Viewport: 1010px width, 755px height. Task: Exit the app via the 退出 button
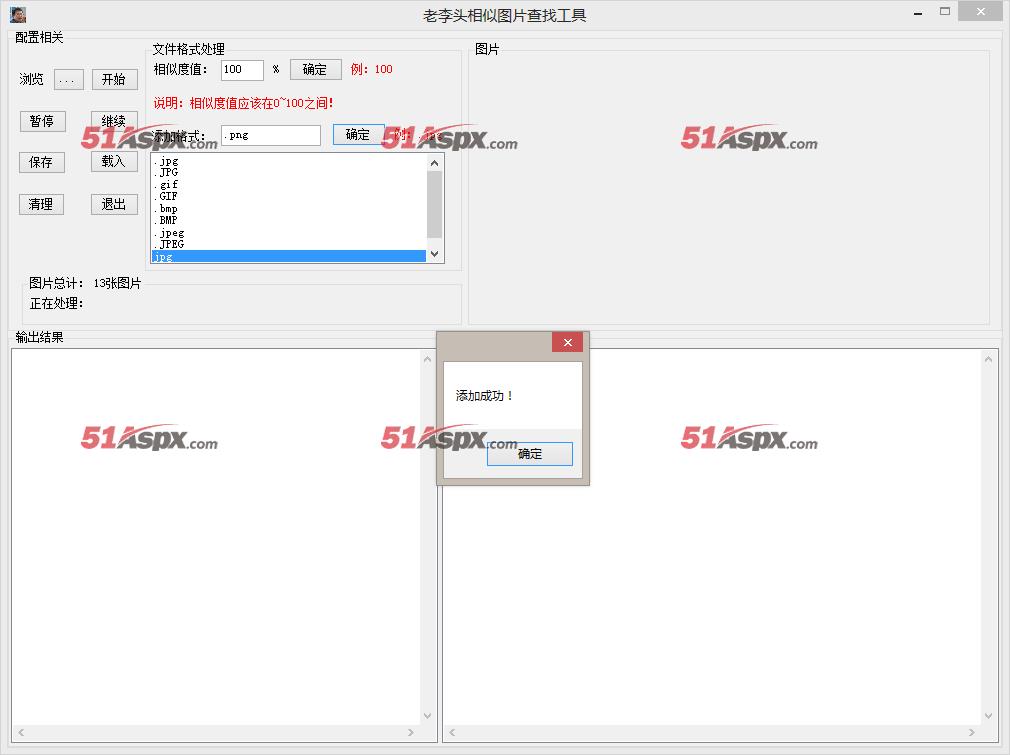(x=114, y=204)
